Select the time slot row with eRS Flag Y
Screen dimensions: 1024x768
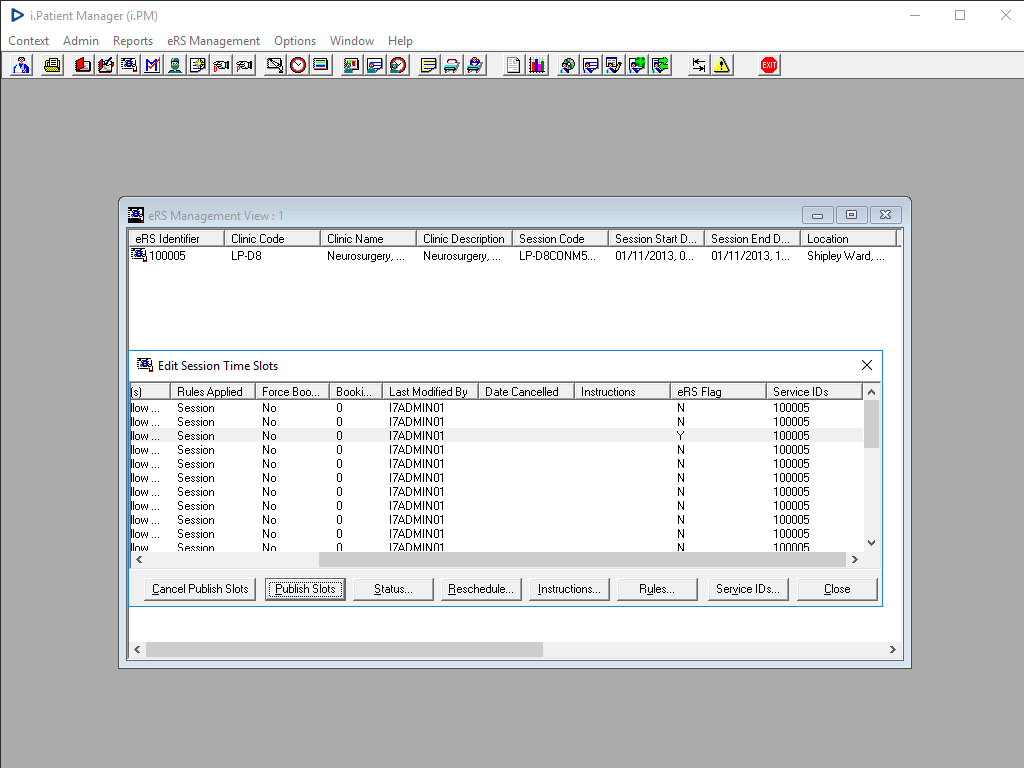point(496,436)
